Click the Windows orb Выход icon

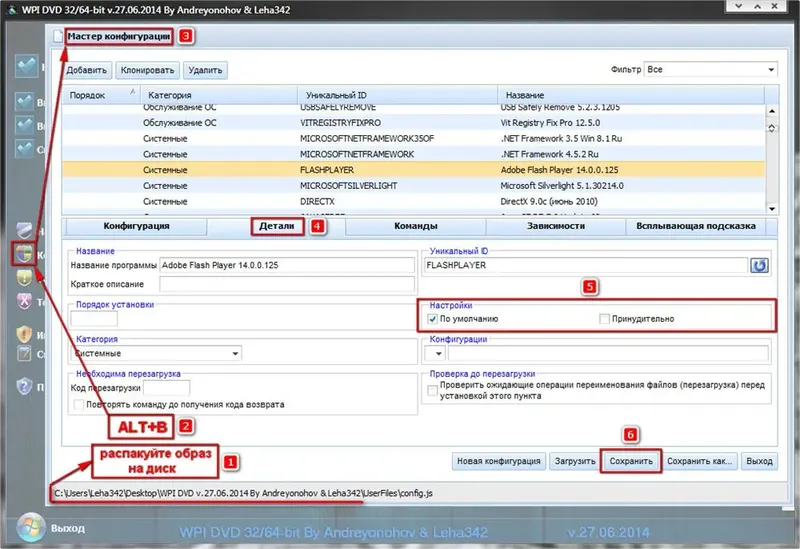(31, 527)
